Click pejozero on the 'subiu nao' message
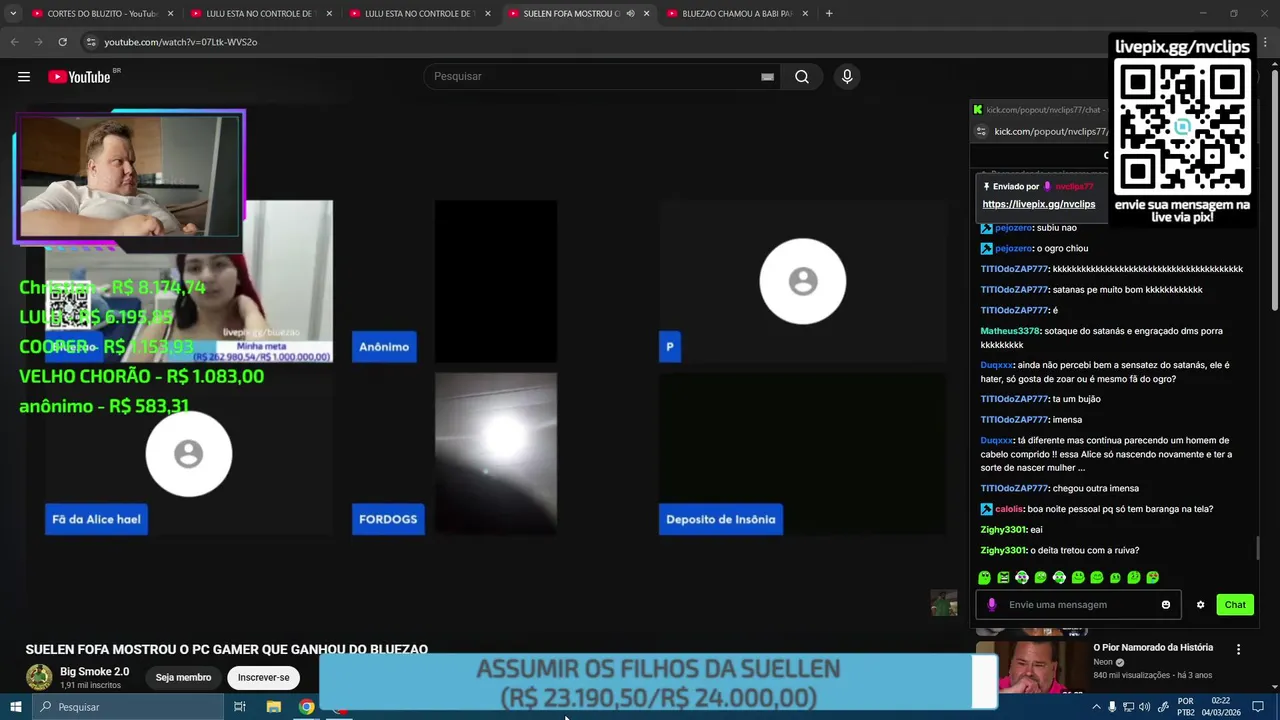Viewport: 1280px width, 720px height. [1013, 228]
